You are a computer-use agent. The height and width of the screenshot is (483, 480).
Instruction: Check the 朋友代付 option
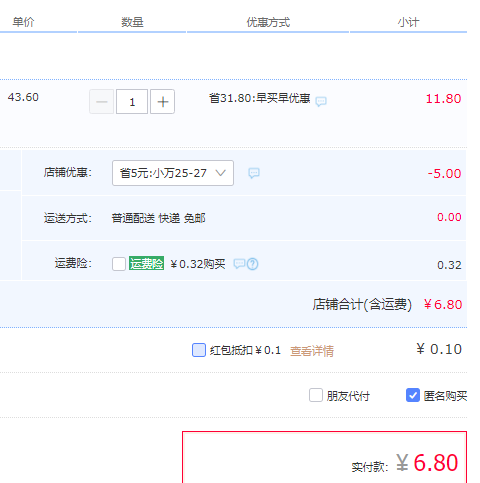pos(316,395)
